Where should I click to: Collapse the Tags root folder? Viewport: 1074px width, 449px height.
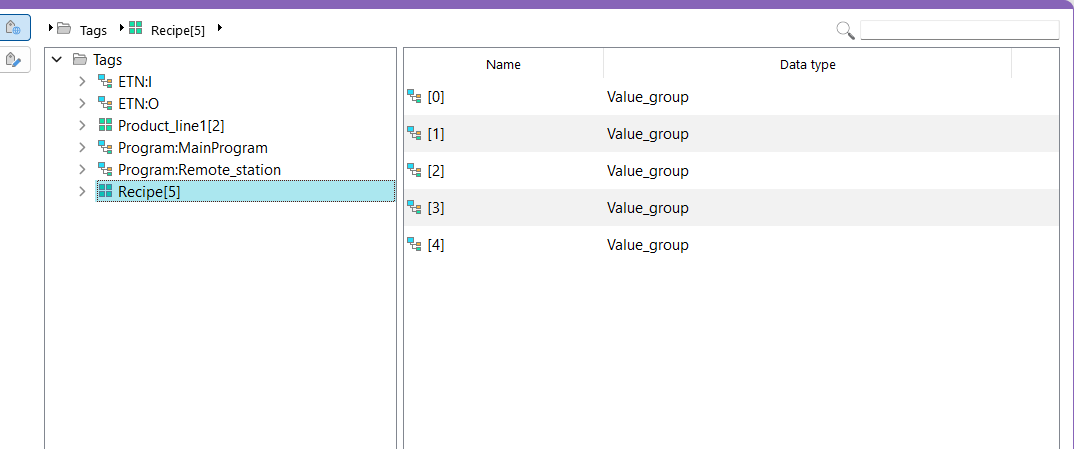57,60
